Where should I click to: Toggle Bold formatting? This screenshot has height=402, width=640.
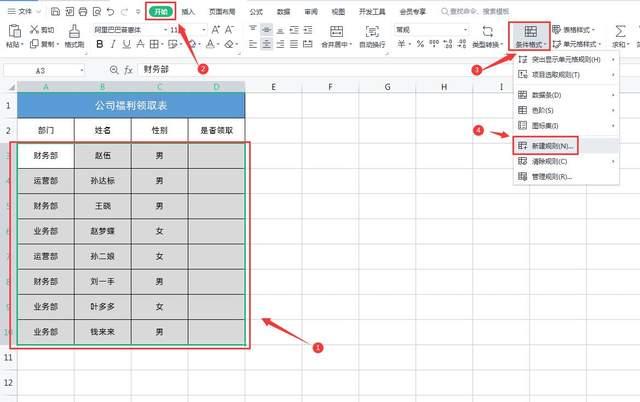(99, 44)
